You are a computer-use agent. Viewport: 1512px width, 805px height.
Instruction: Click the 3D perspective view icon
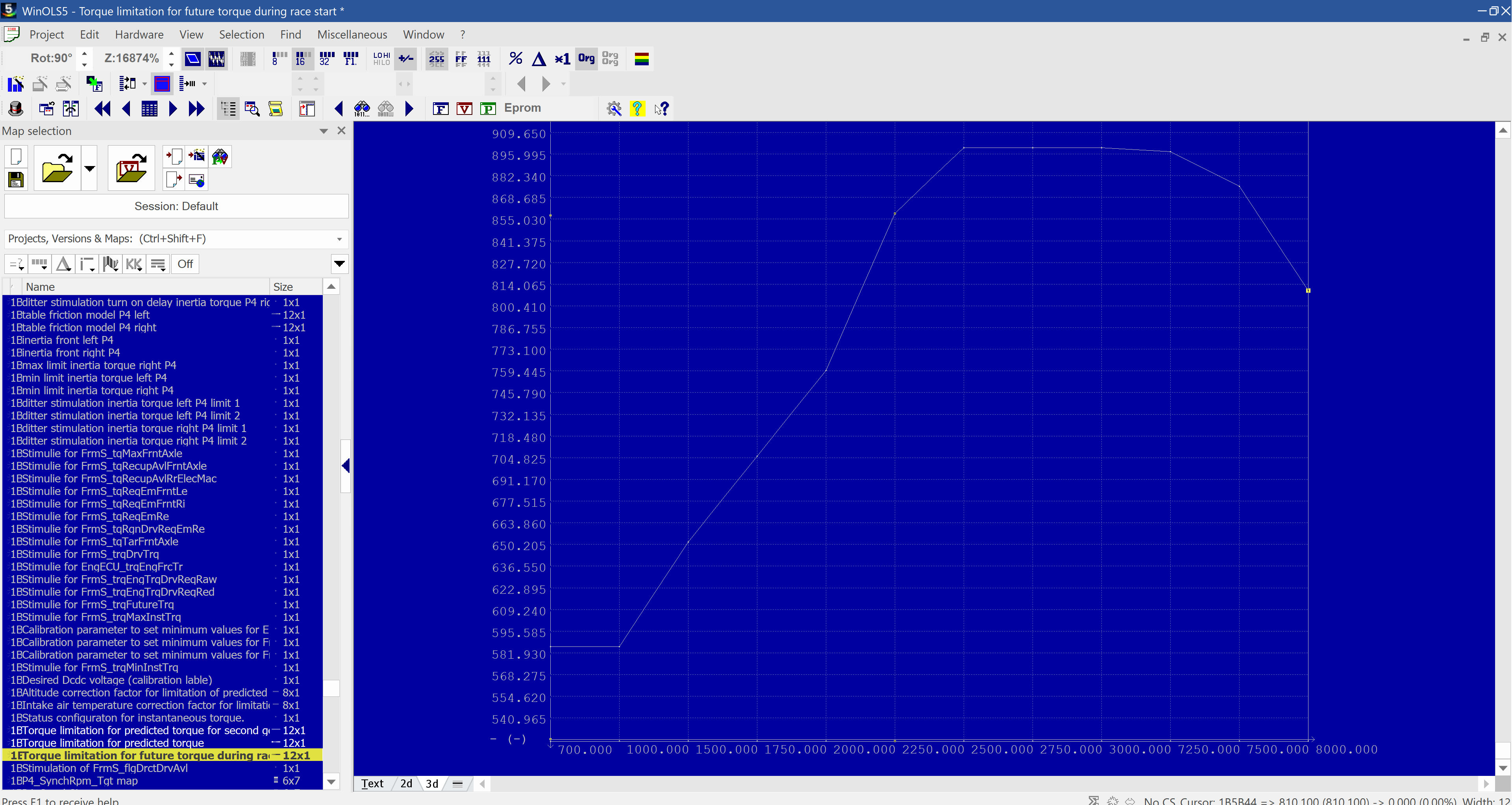tap(192, 59)
